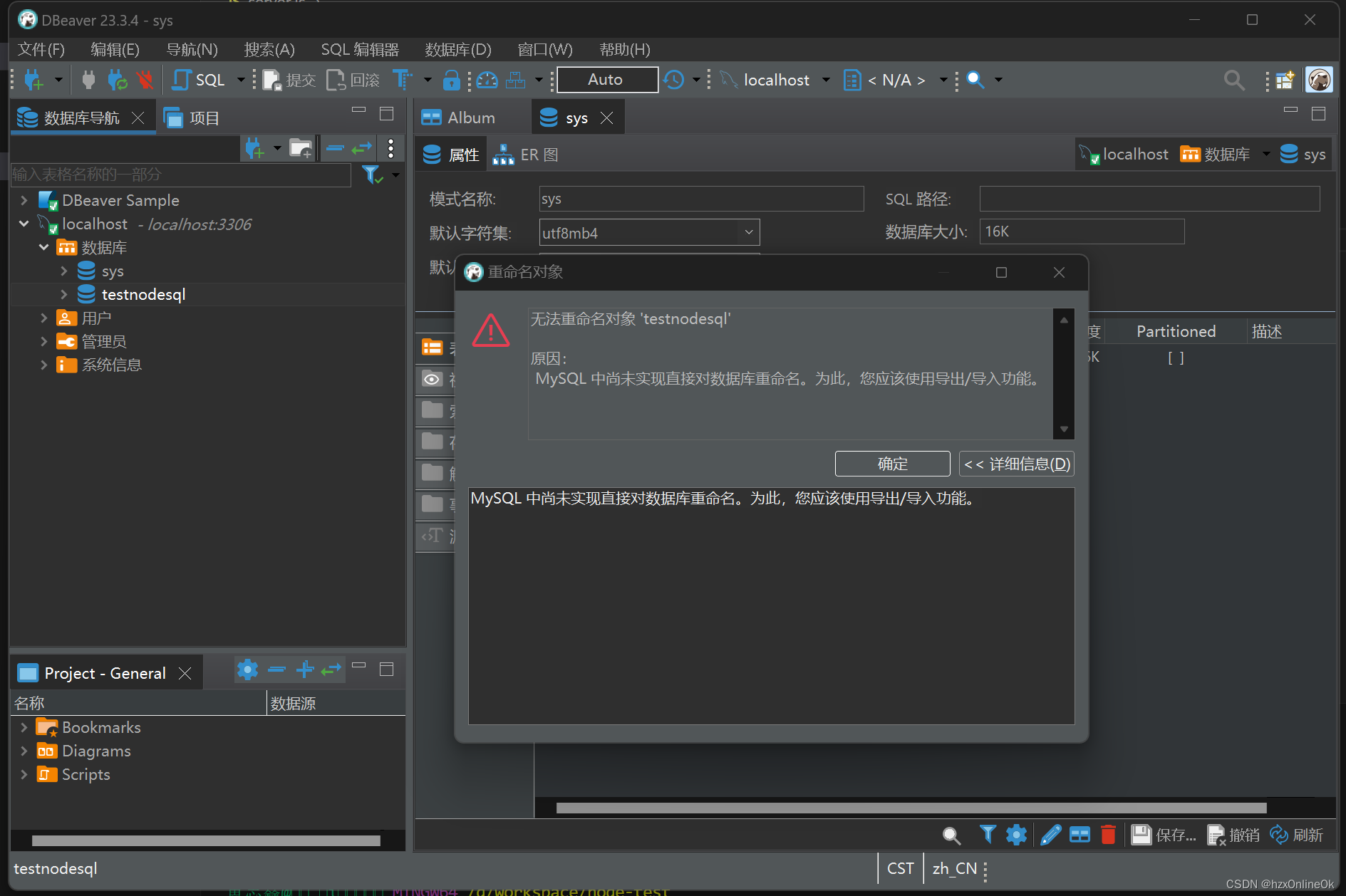Click the red disconnect icon
Image resolution: width=1346 pixels, height=896 pixels.
(145, 80)
